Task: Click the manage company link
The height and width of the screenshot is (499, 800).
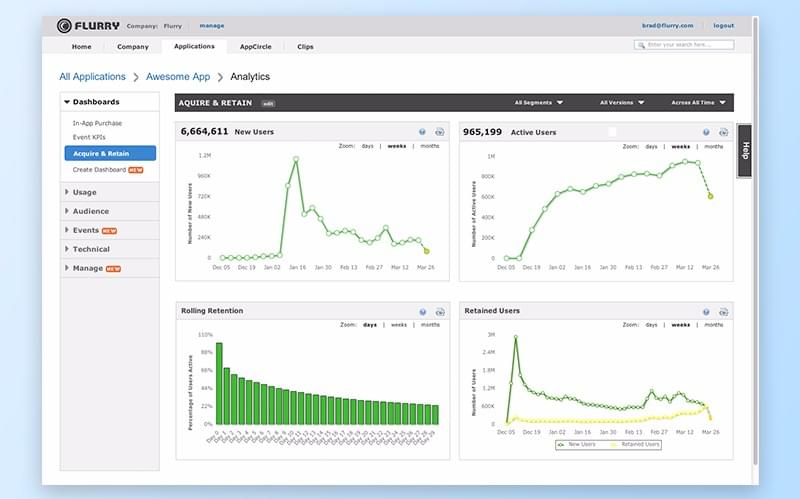Action: 212,26
